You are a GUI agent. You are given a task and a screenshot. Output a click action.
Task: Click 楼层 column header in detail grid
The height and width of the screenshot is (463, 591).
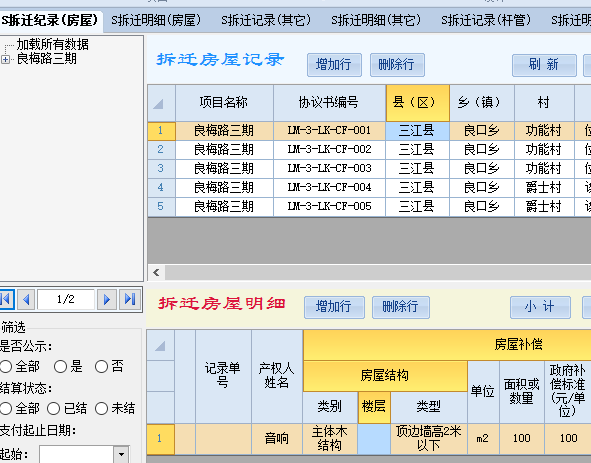coord(374,407)
